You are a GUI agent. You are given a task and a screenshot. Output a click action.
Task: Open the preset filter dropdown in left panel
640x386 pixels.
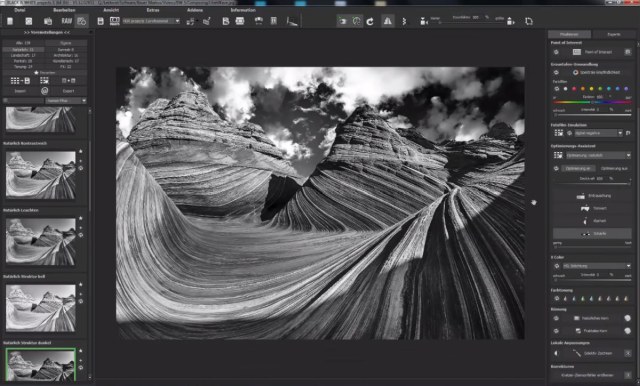coord(66,100)
